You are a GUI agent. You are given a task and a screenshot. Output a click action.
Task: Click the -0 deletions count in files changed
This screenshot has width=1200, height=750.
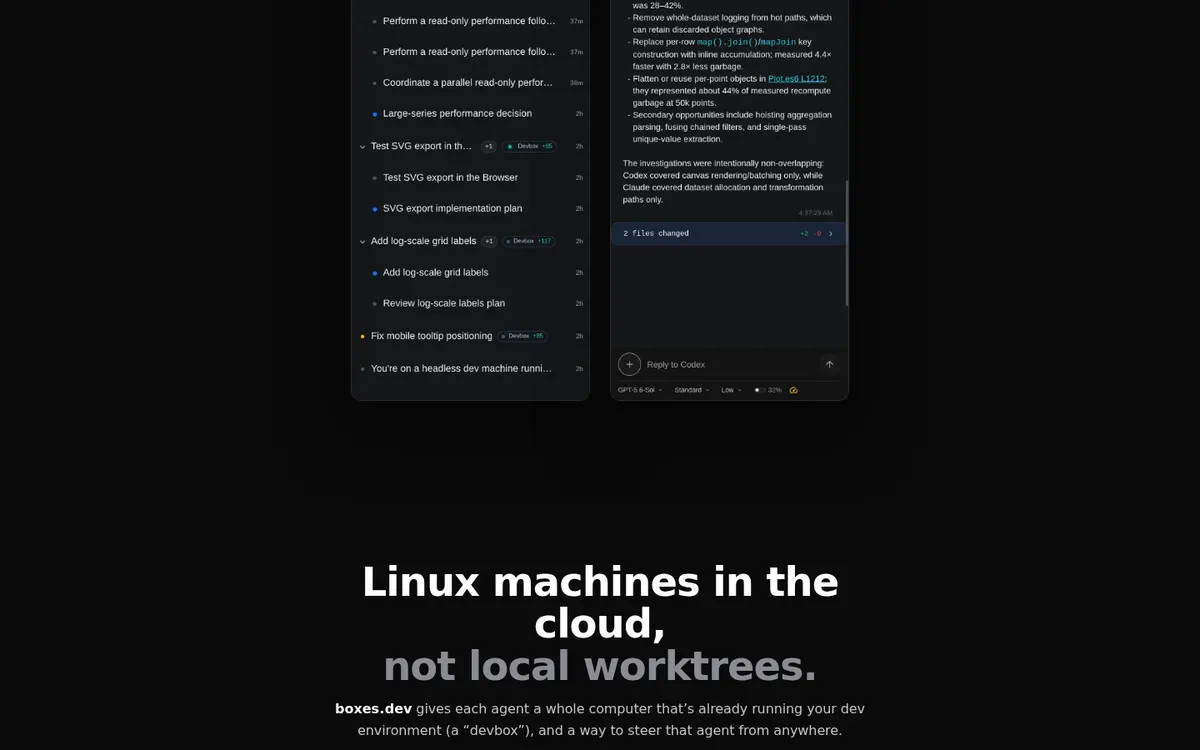(x=817, y=233)
